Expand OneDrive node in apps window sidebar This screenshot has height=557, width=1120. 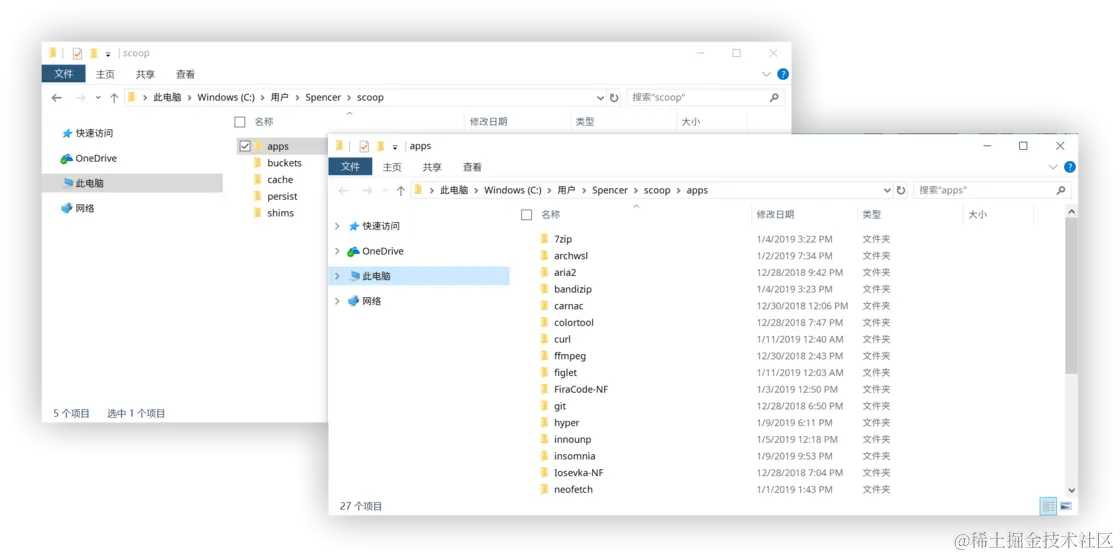(337, 251)
